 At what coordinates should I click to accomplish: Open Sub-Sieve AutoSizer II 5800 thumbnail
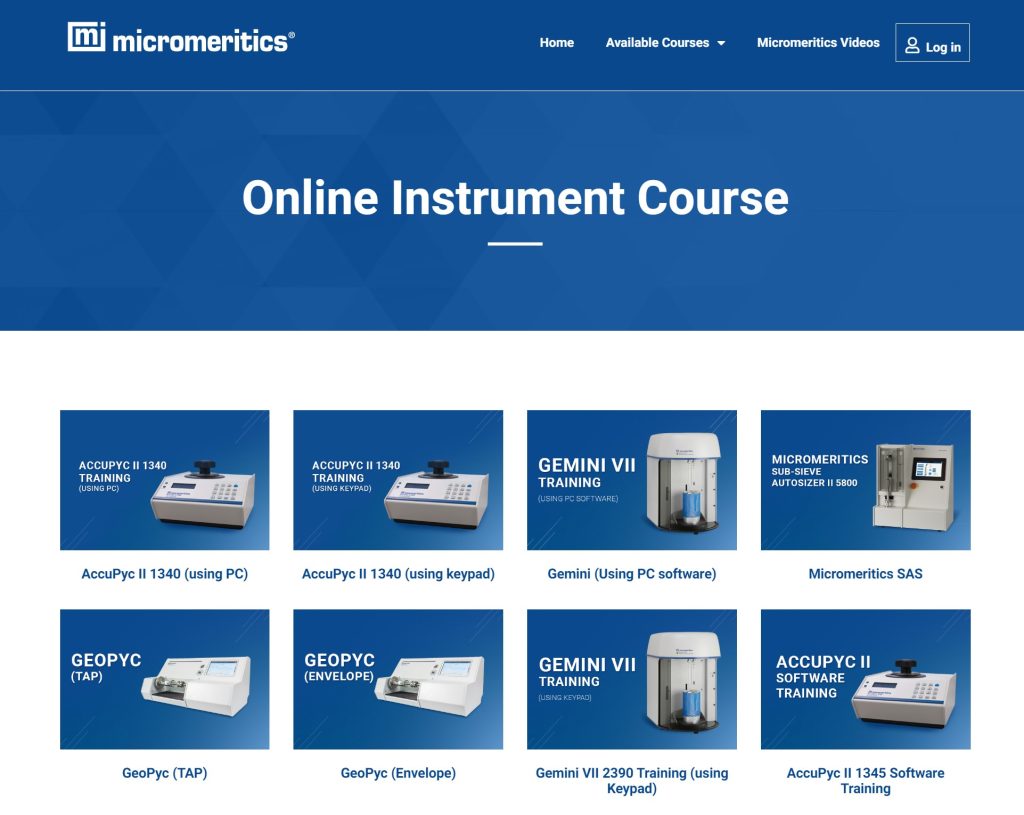coord(865,480)
